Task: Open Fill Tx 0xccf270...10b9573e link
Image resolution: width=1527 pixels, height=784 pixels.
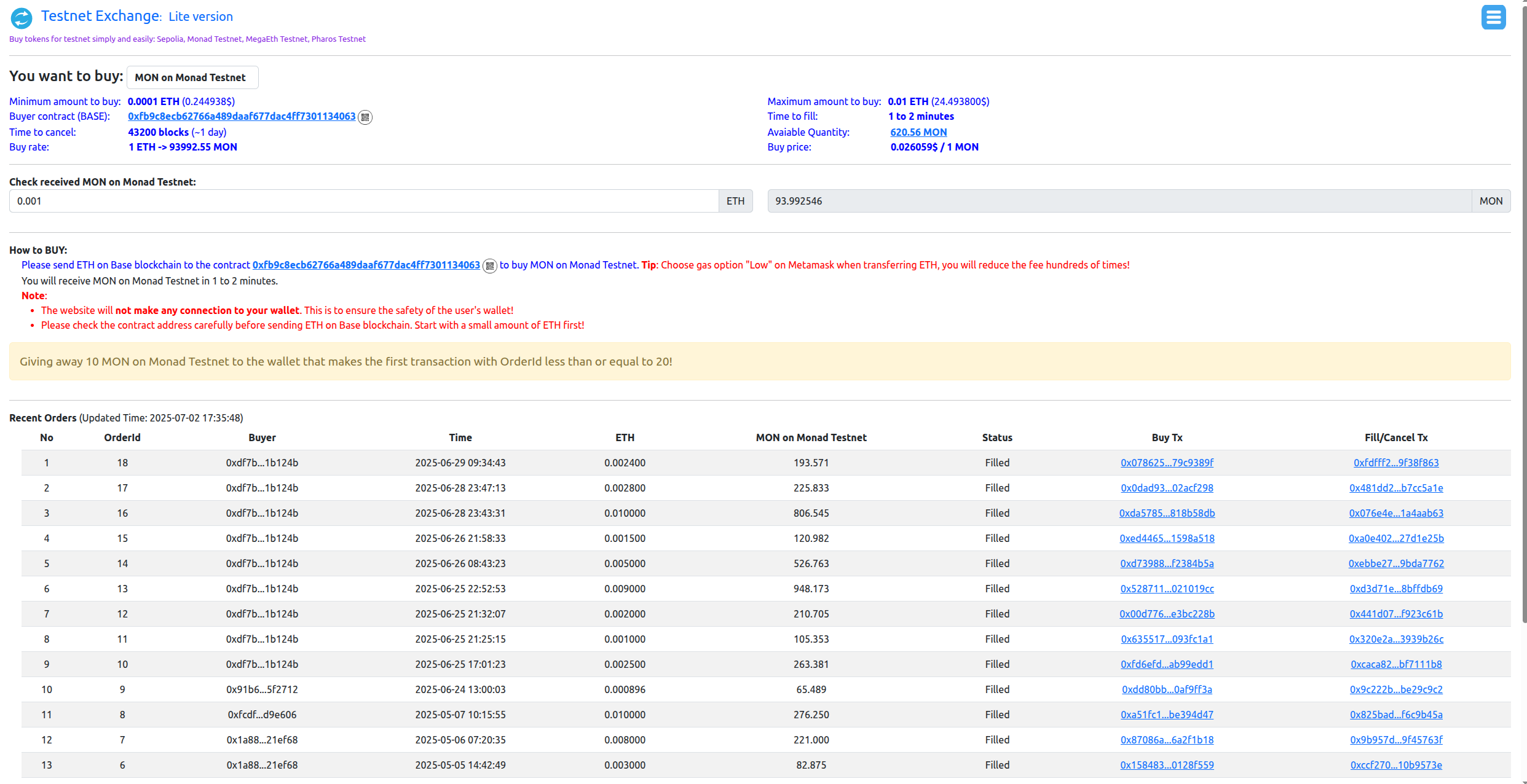Action: point(1396,765)
